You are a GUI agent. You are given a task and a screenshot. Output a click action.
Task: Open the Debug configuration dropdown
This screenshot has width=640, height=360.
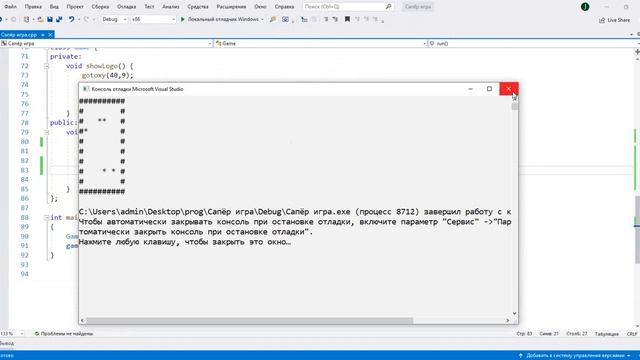(x=114, y=19)
